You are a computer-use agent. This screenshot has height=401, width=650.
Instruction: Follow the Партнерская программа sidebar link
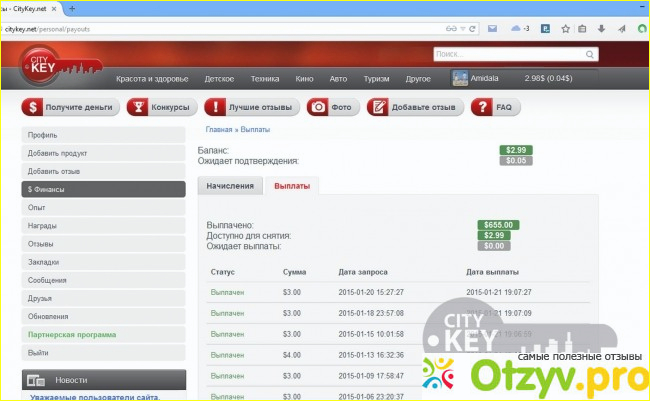pos(72,335)
